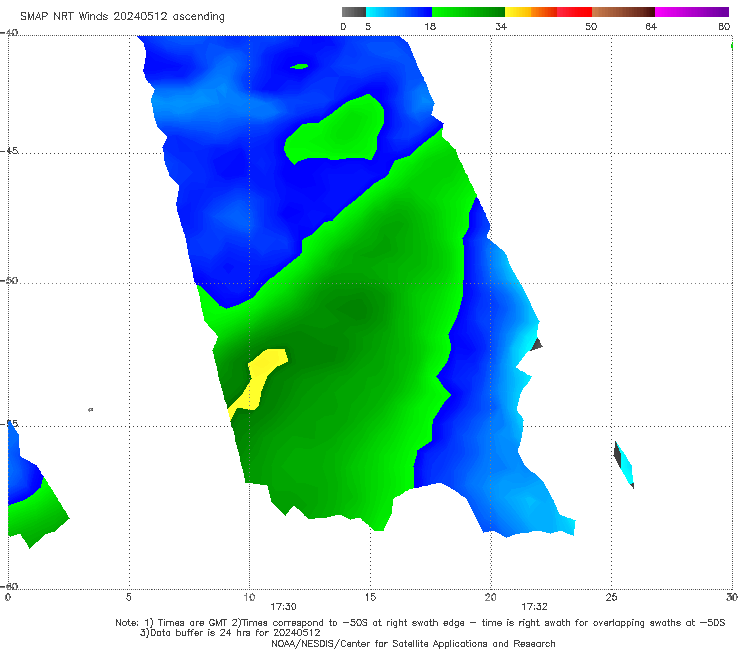This screenshot has height=650, width=740.
Task: Click the longitude axis label '20'
Action: click(491, 597)
